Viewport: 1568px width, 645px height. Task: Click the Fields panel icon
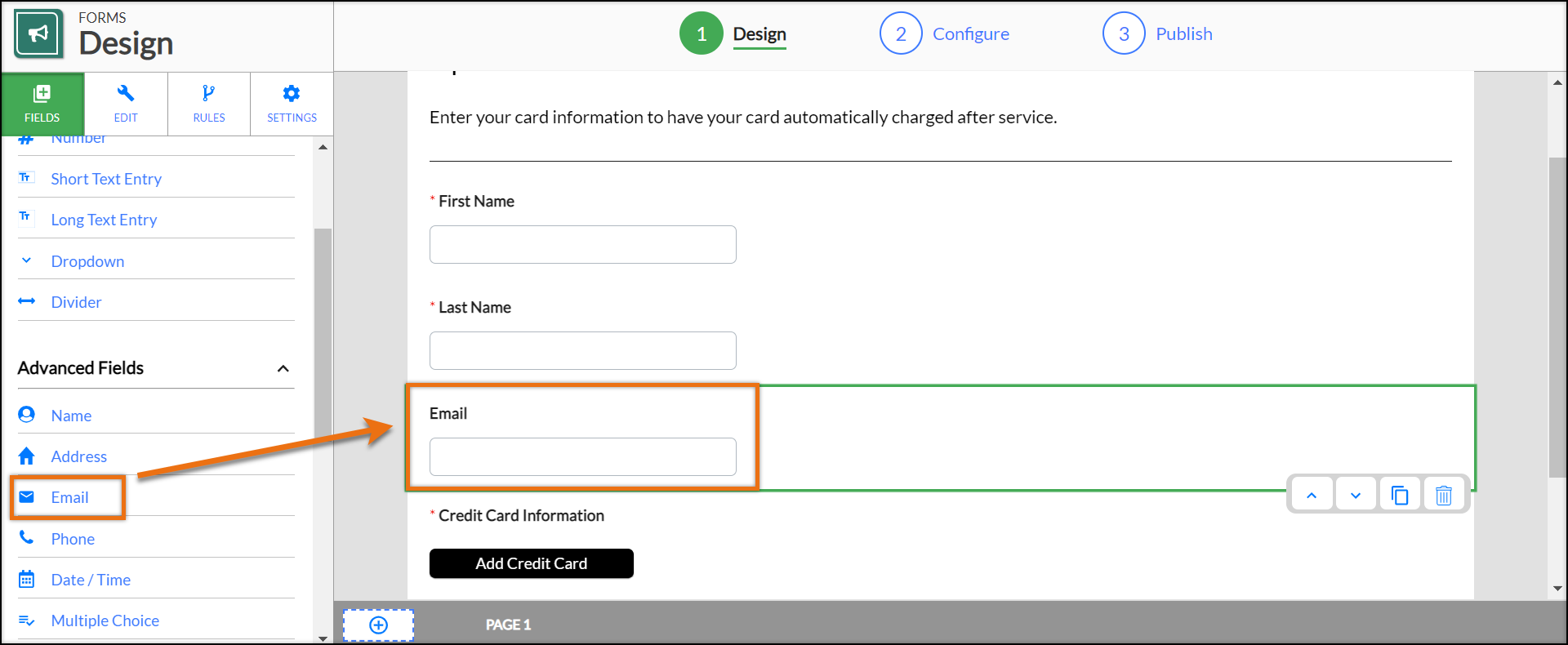pyautogui.click(x=42, y=104)
